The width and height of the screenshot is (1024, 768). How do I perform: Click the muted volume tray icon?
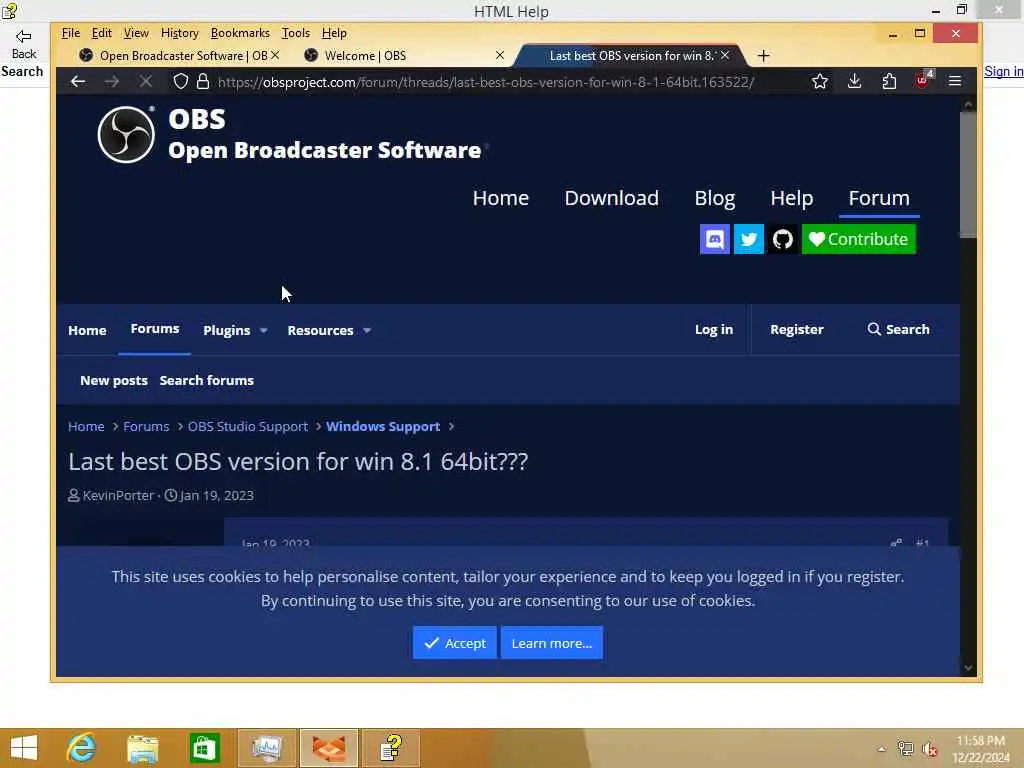(x=929, y=749)
